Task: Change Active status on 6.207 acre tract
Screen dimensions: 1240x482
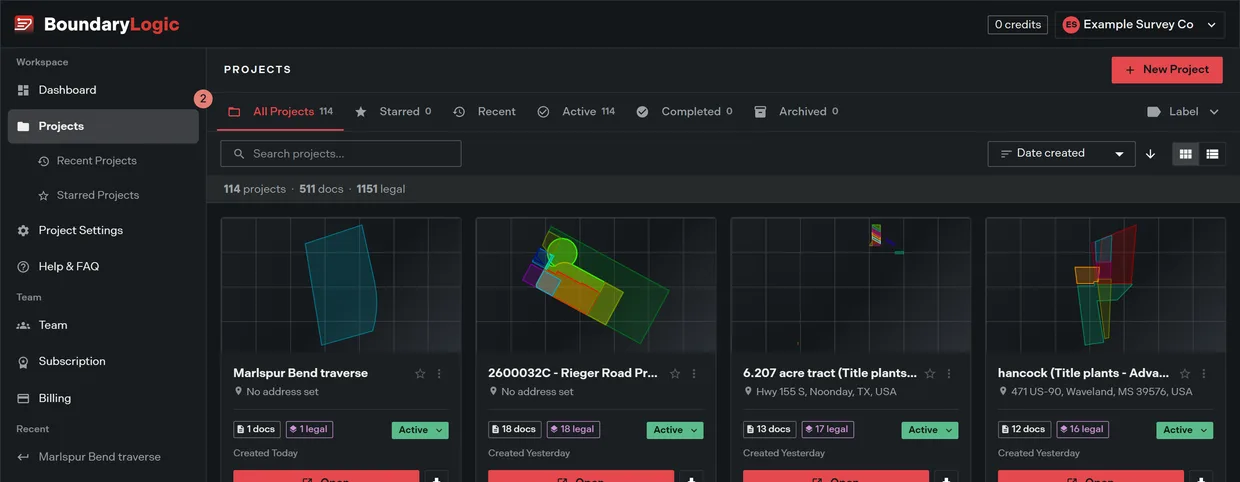Action: [930, 430]
